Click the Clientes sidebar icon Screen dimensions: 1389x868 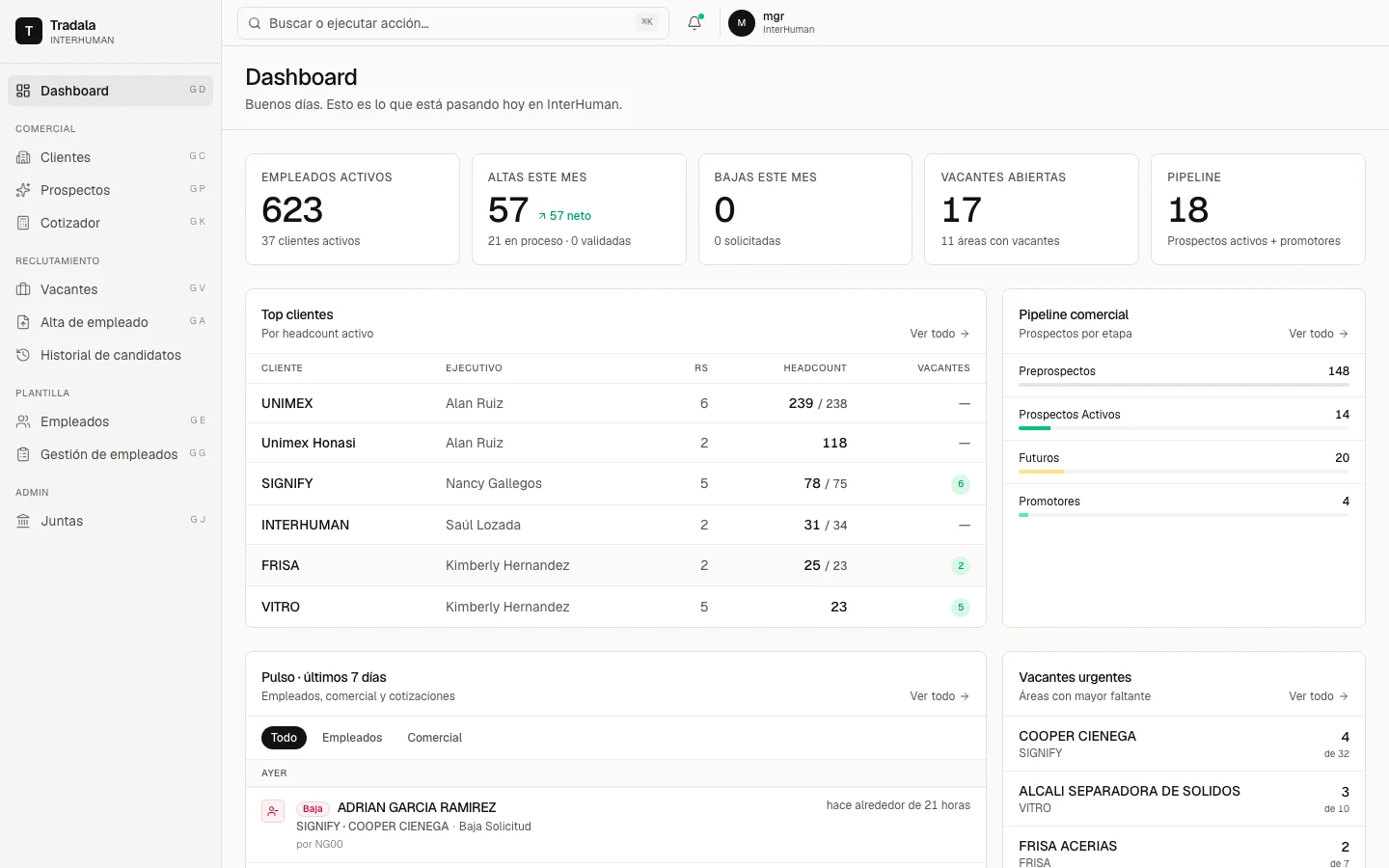coord(23,157)
